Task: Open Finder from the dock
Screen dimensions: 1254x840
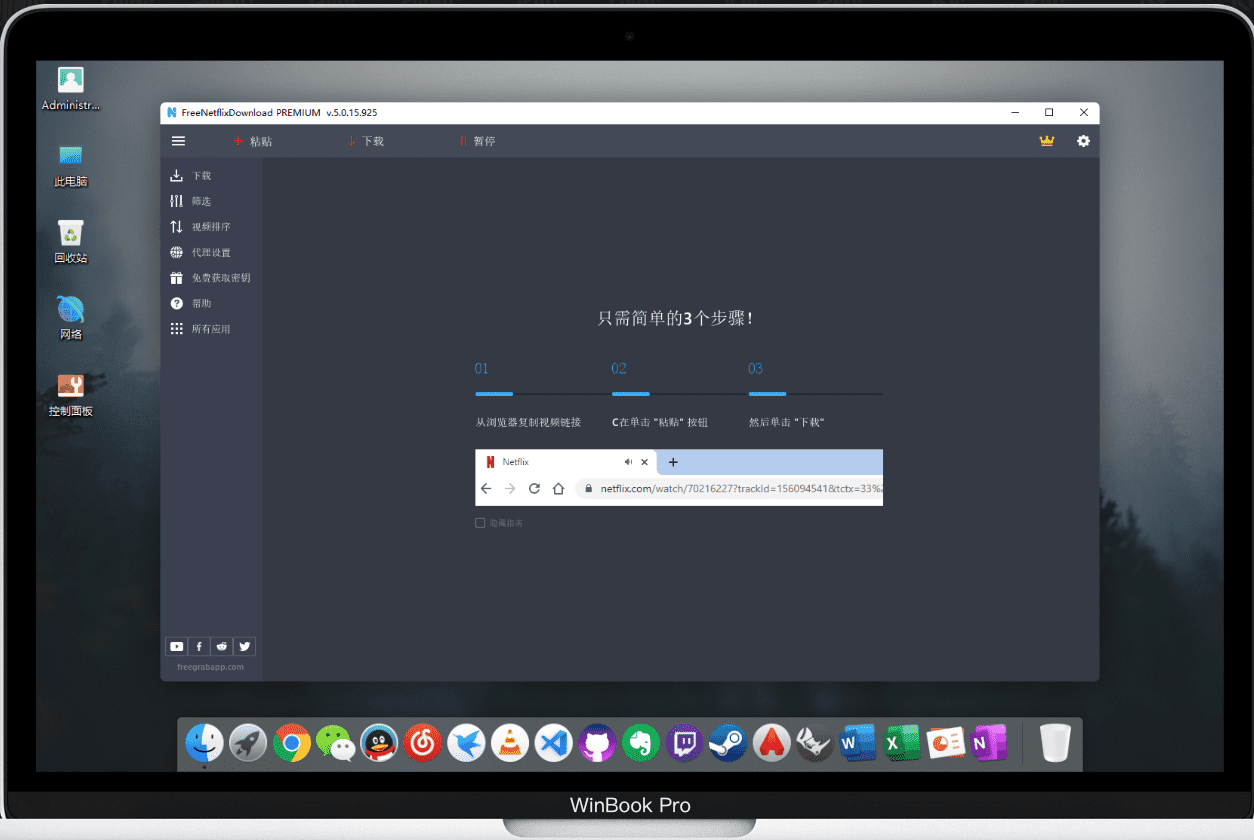Action: [205, 743]
